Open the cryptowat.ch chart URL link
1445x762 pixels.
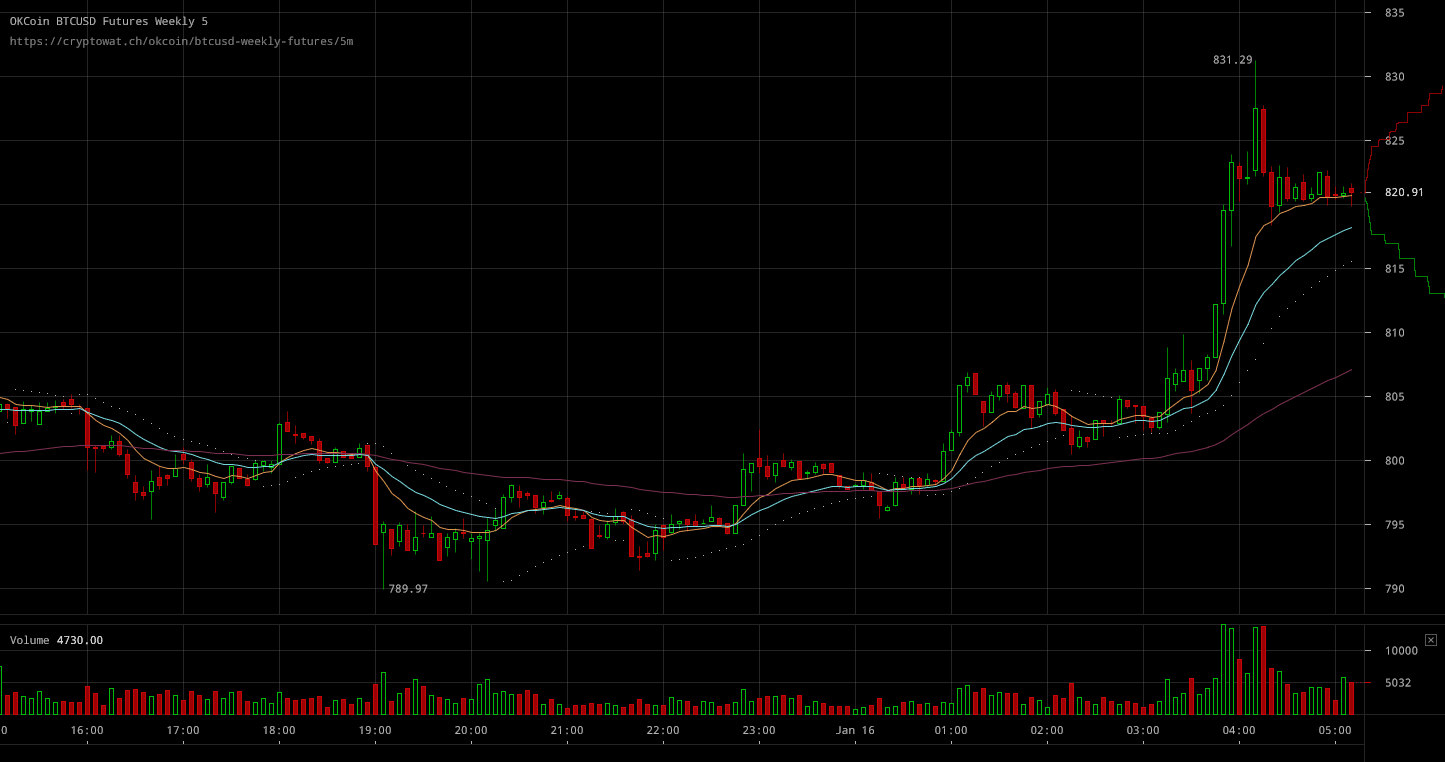(181, 41)
